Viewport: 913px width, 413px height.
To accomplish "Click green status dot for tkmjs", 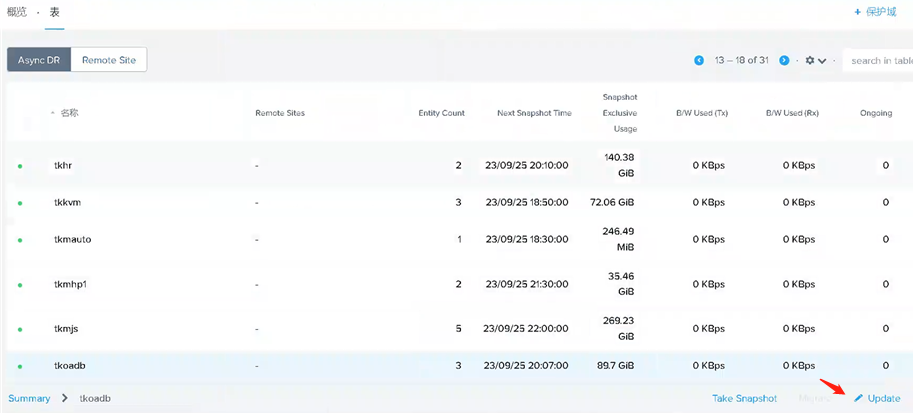I will pos(20,329).
